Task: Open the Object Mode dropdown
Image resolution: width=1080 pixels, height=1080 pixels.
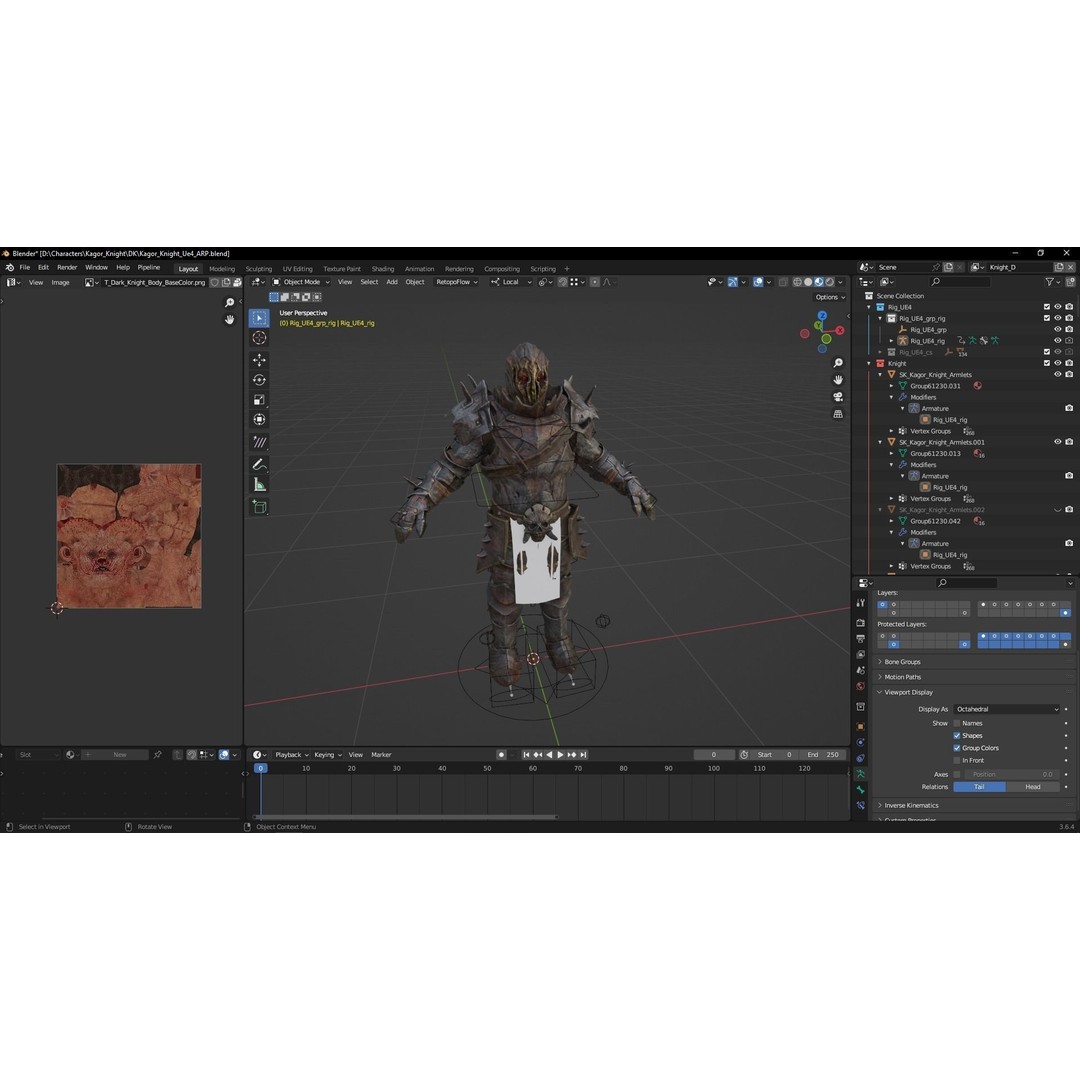Action: point(301,282)
